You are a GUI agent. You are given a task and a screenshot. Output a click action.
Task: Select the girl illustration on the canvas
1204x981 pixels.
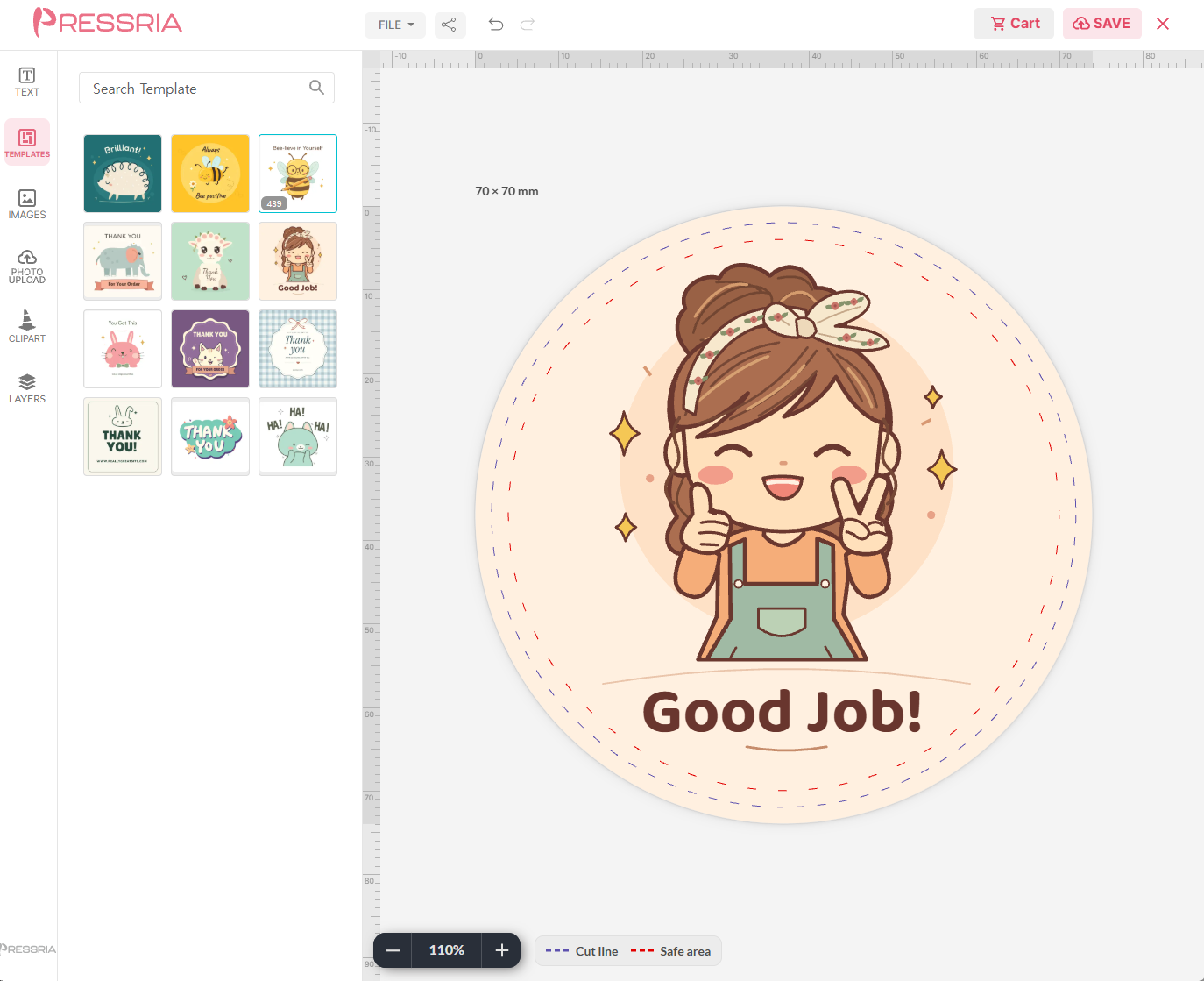783,463
